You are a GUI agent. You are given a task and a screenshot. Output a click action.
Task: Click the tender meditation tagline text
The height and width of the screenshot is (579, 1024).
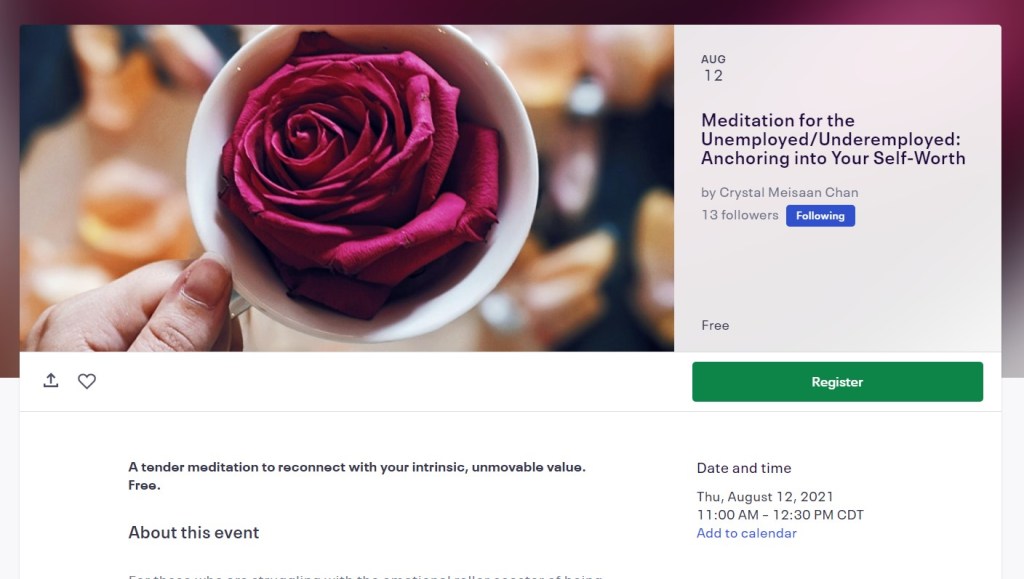[356, 467]
